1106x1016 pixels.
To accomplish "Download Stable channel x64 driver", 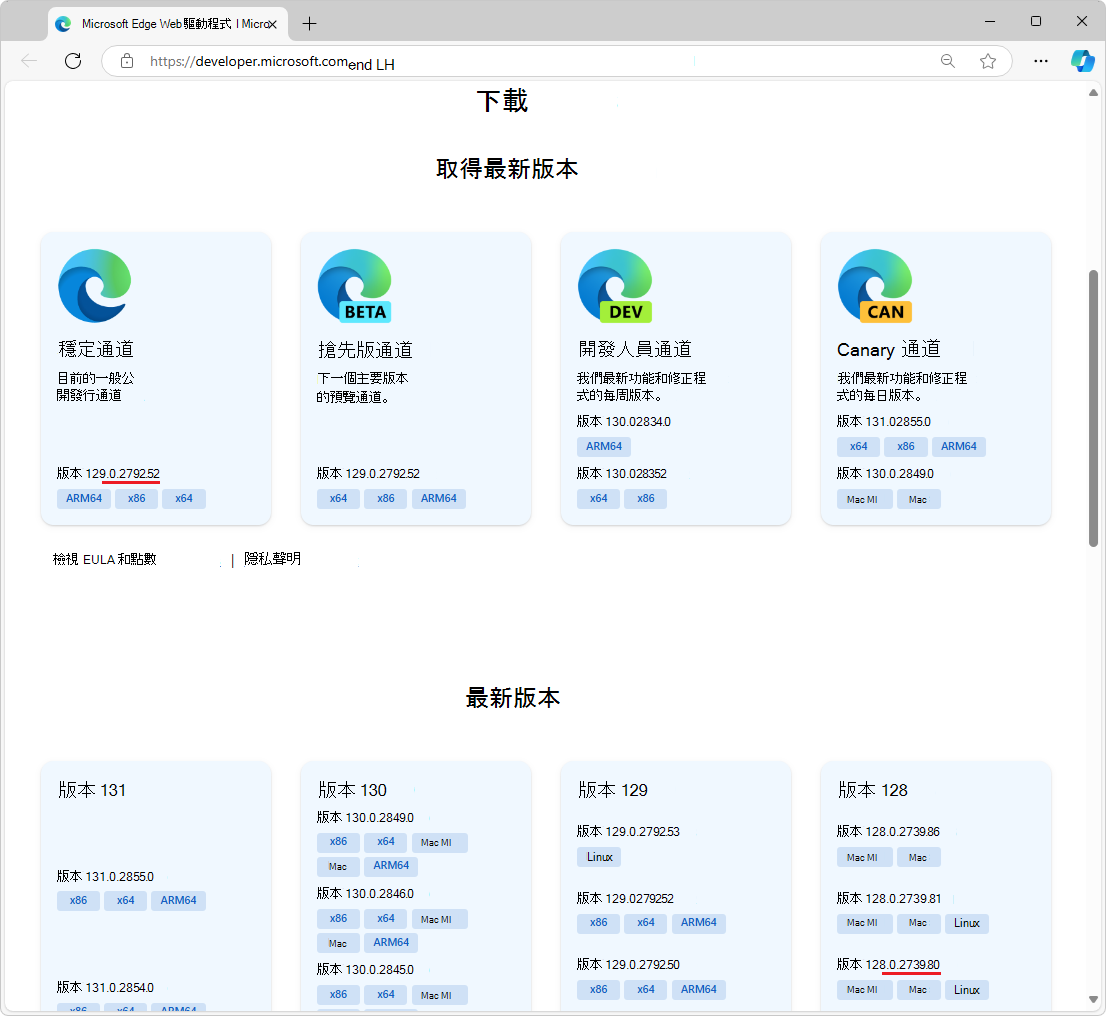I will [184, 499].
